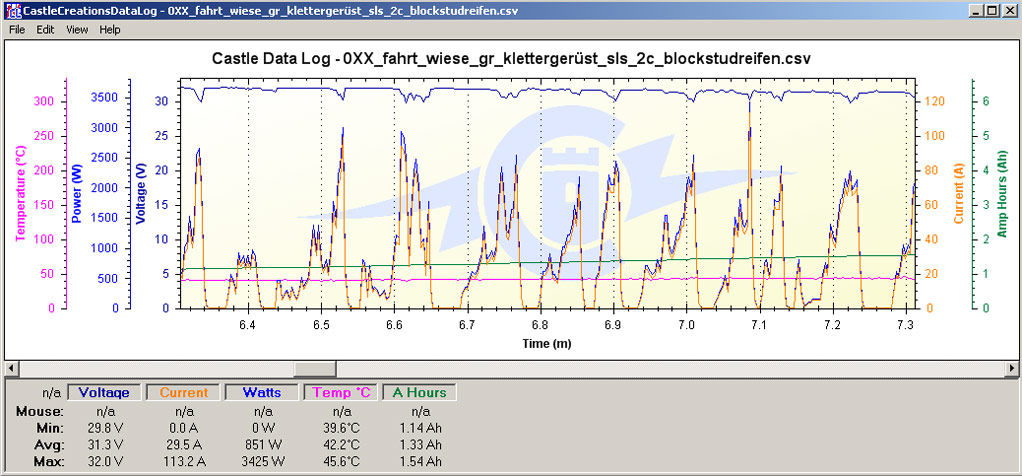Viewport: 1022px width, 476px height.
Task: Close the CastleCreationsDataLog window
Action: pos(1009,10)
